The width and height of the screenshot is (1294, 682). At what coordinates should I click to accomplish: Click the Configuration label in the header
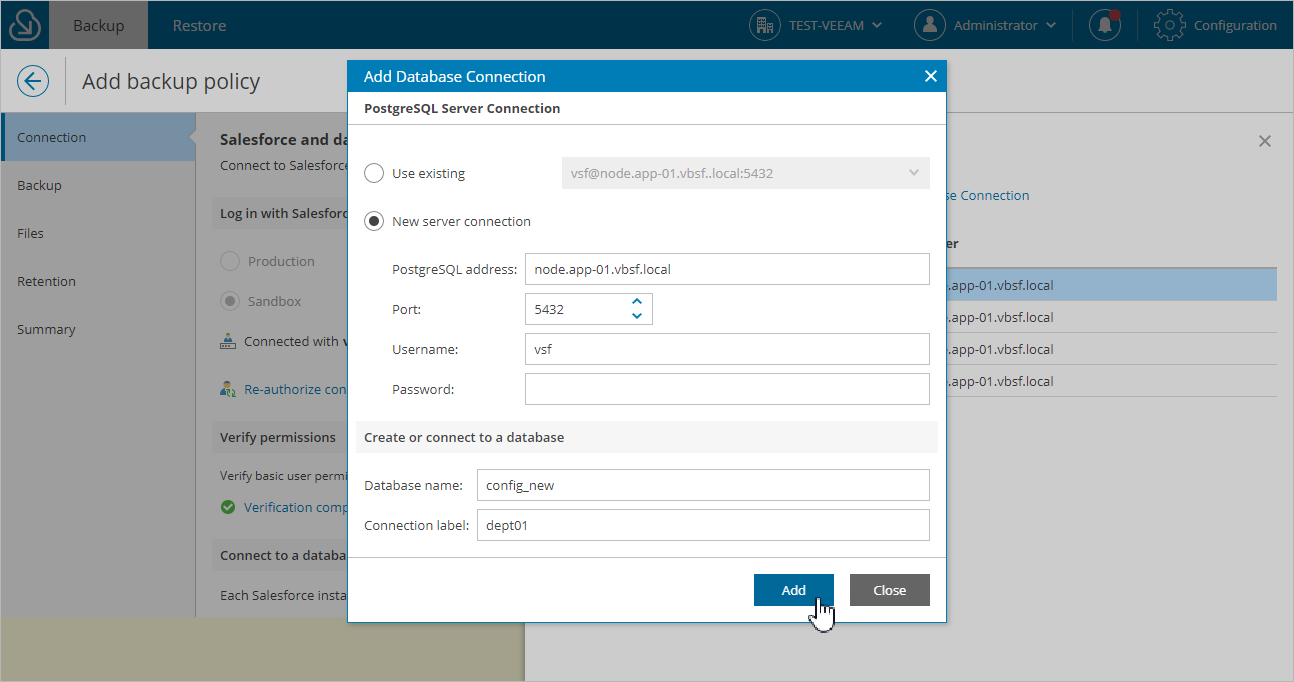coord(1235,25)
